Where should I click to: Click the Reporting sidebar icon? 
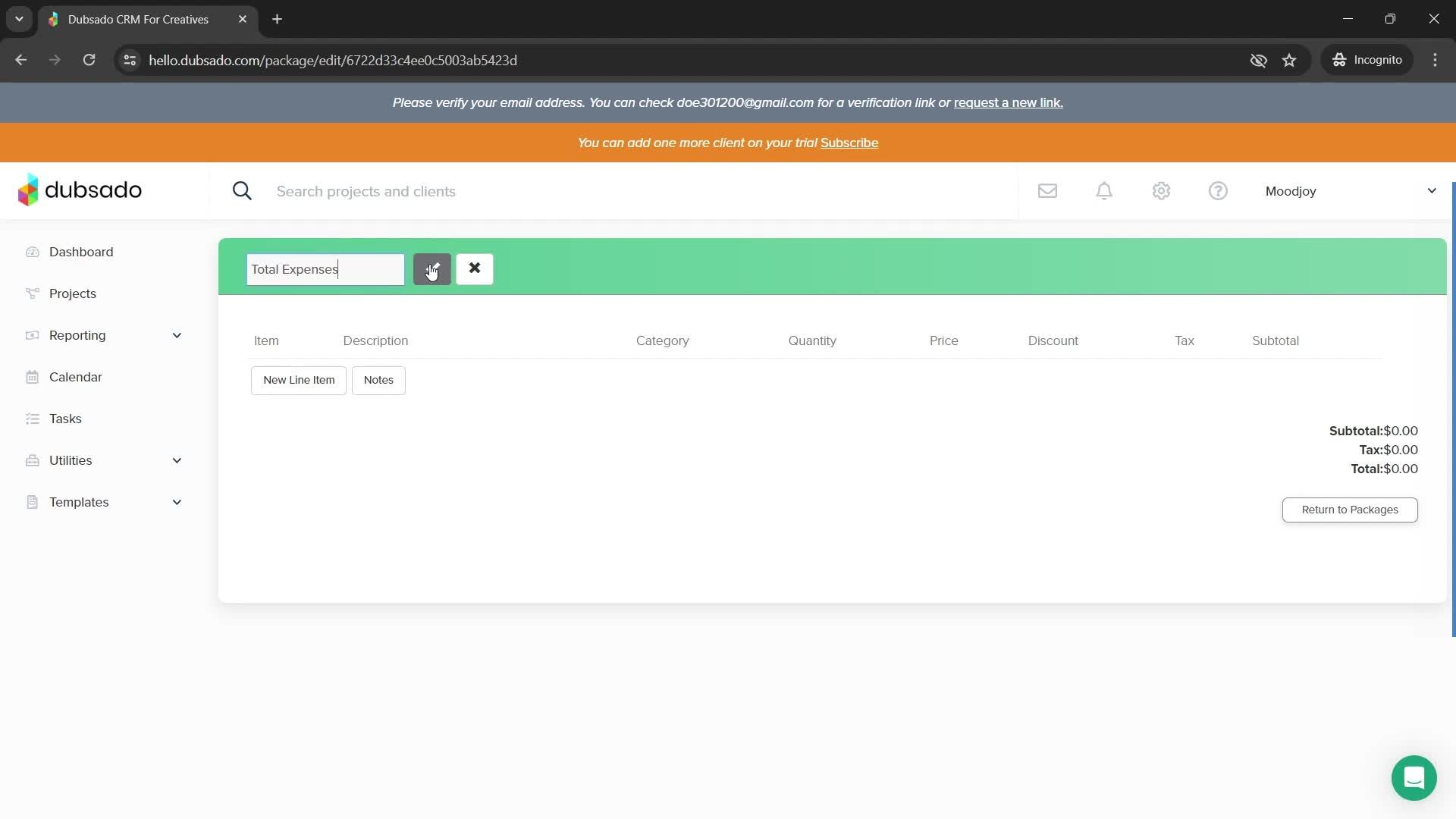32,335
